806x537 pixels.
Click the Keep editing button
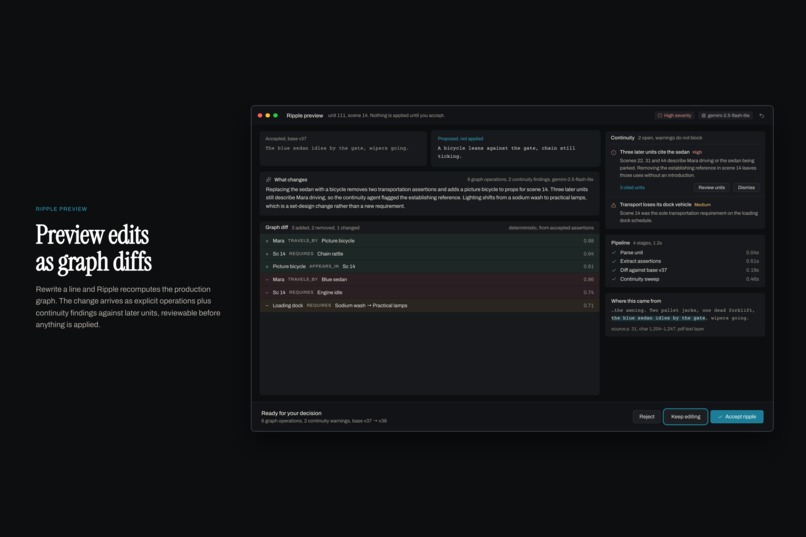coord(685,417)
